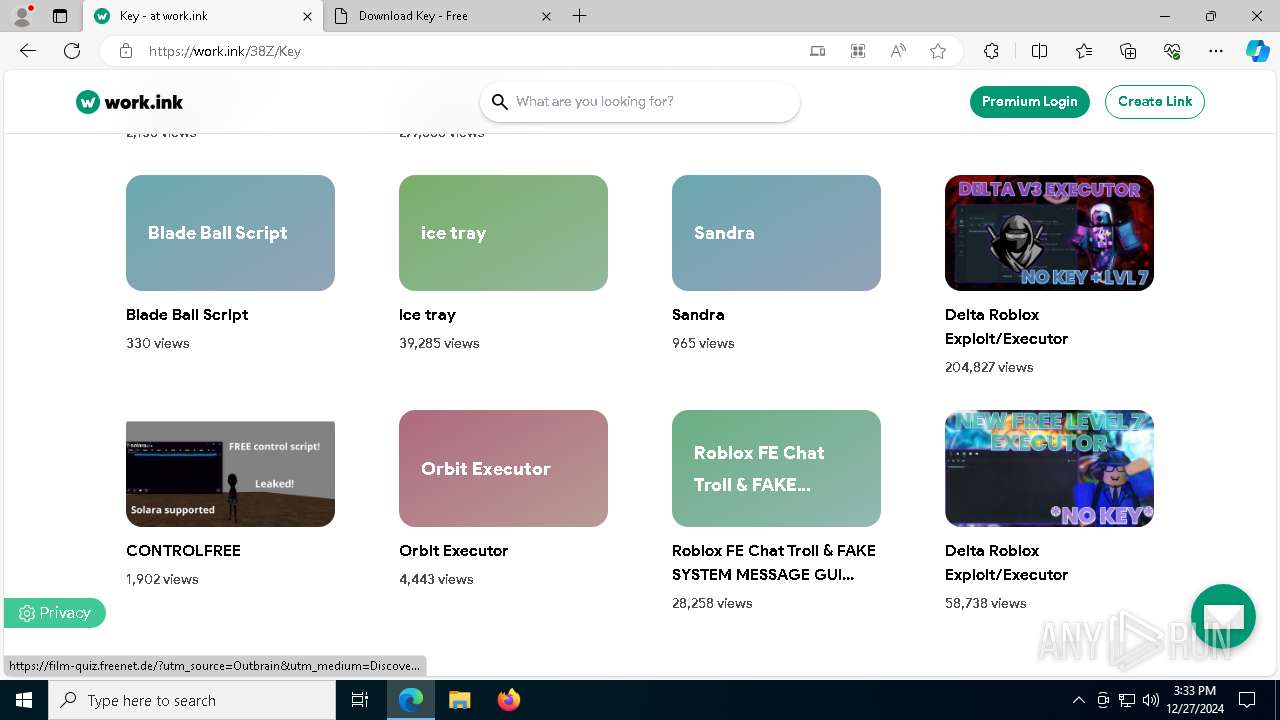The image size is (1280, 720).
Task: Click the search magnifier icon
Action: (x=500, y=102)
